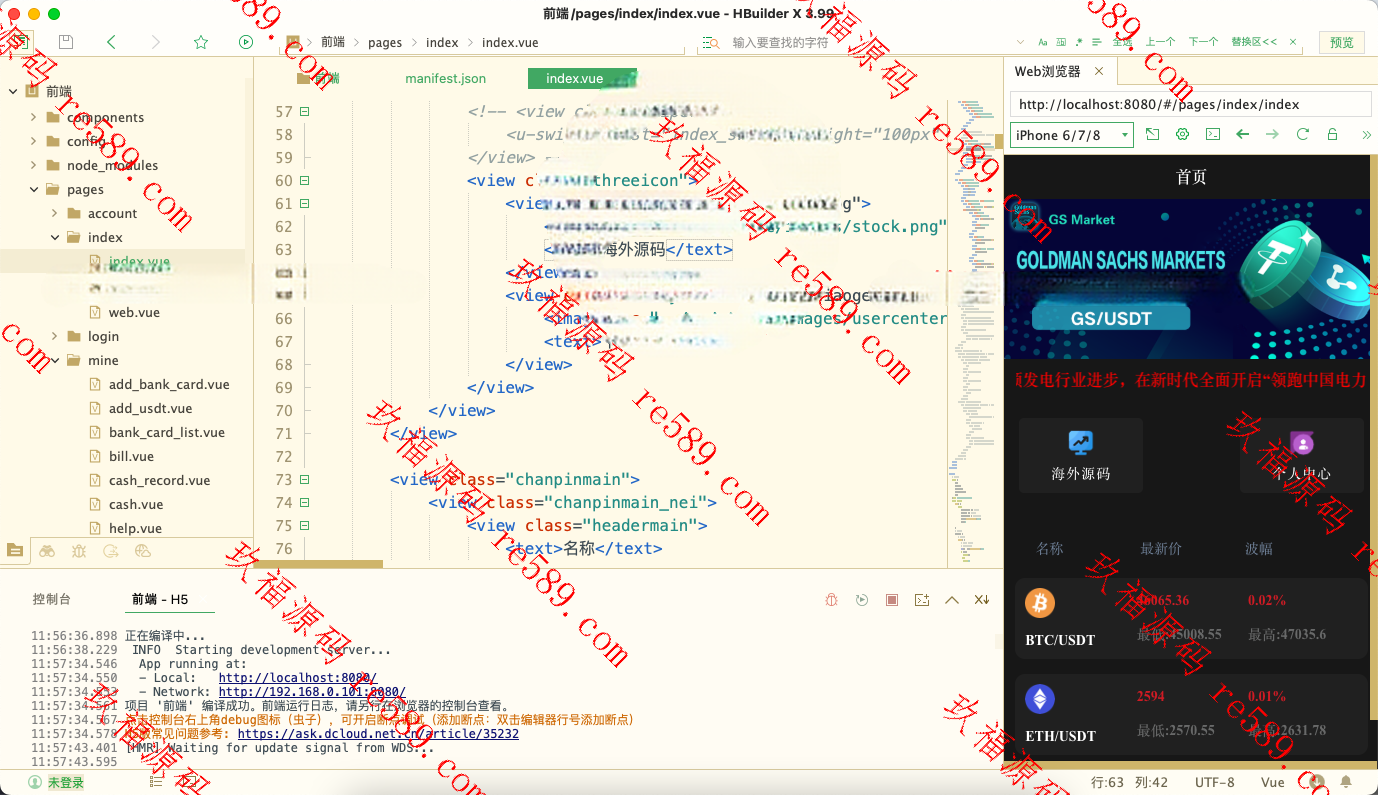Toggle case-sensitive search (Aa)
This screenshot has width=1378, height=795.
pos(1043,42)
